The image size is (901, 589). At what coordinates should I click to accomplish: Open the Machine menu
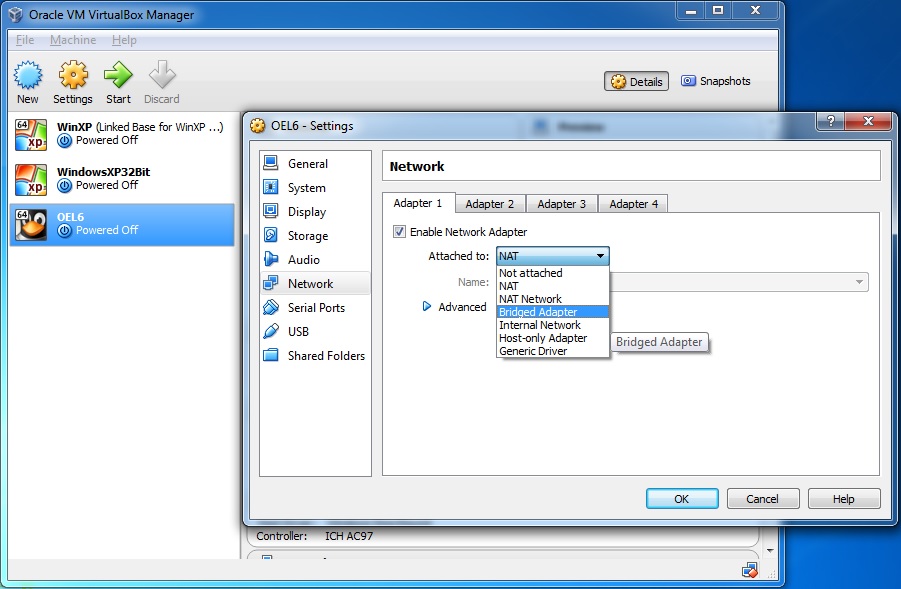[73, 40]
